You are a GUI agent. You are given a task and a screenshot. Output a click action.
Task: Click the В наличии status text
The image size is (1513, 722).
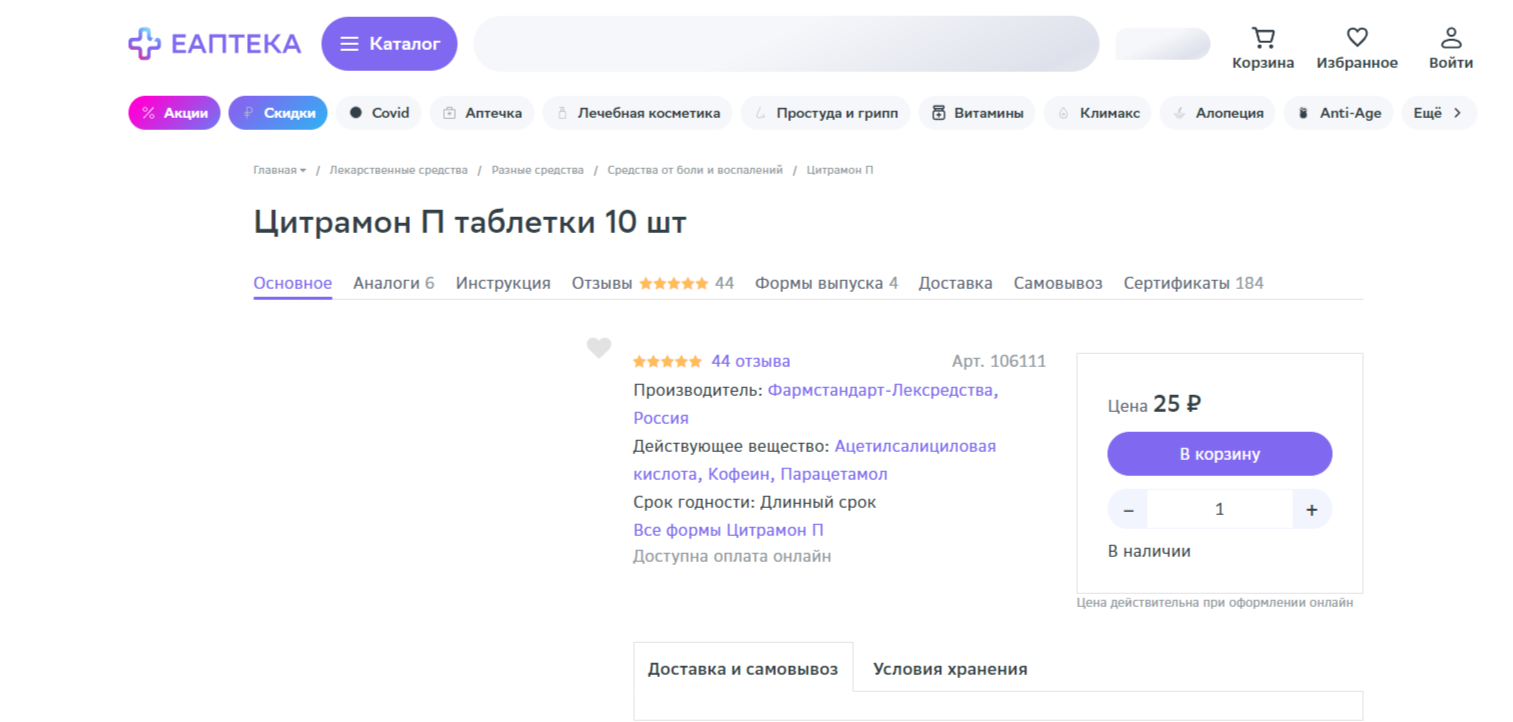click(x=1149, y=551)
